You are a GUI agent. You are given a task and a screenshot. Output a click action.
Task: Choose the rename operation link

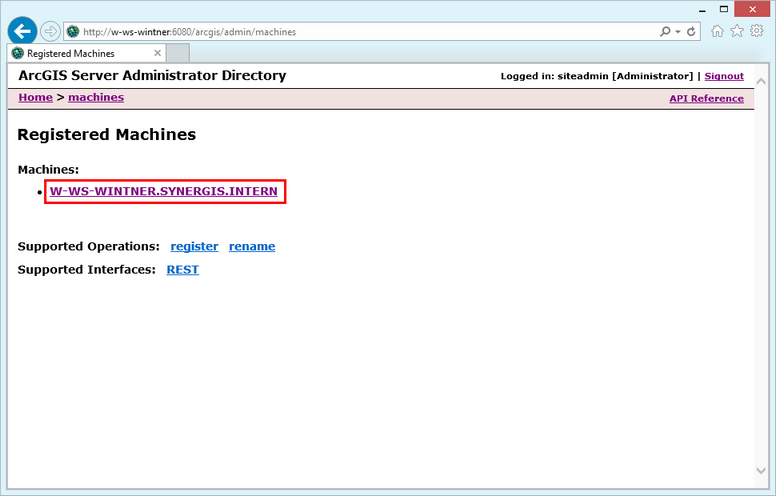click(252, 246)
